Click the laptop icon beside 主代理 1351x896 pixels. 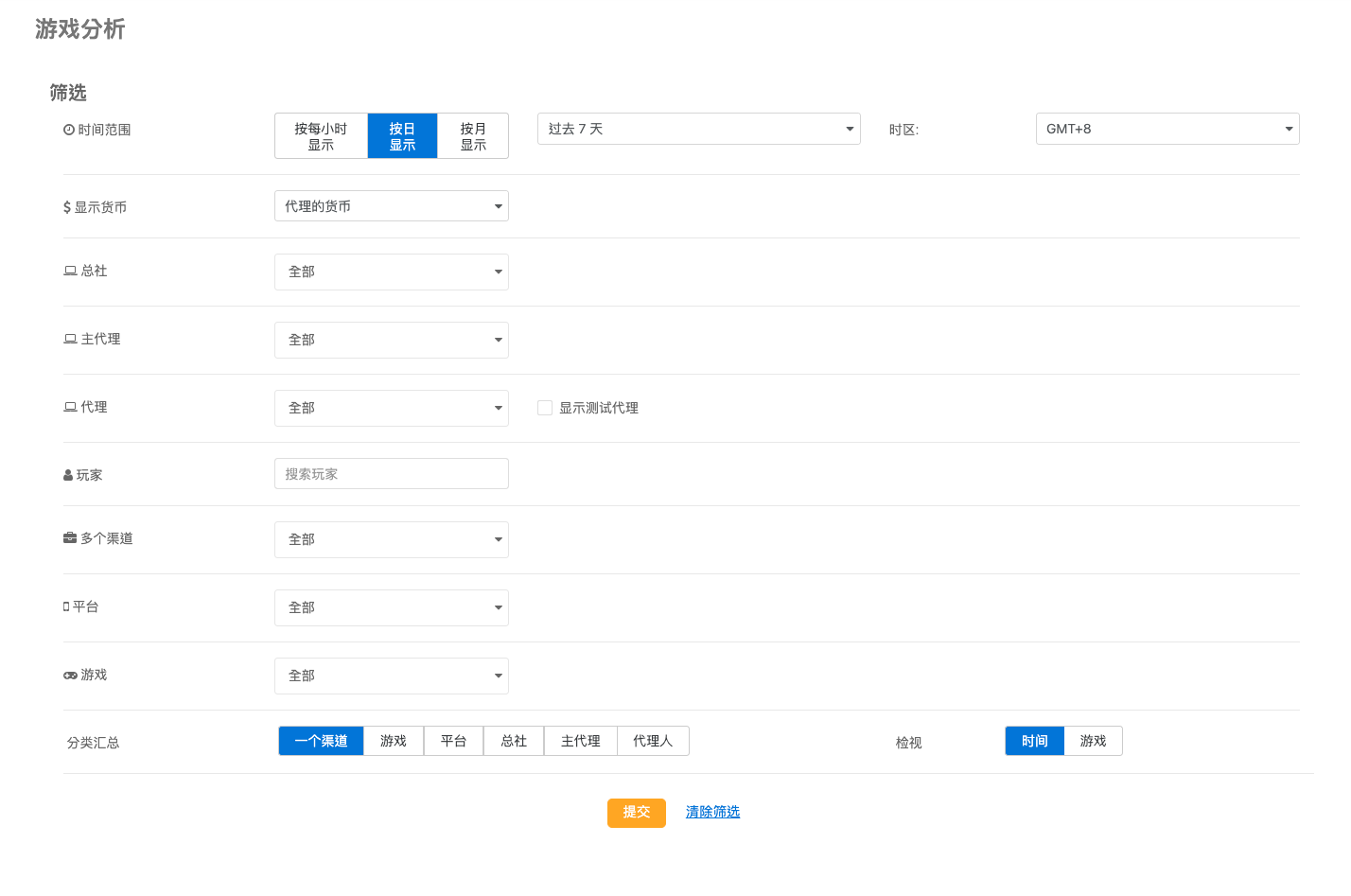(70, 339)
